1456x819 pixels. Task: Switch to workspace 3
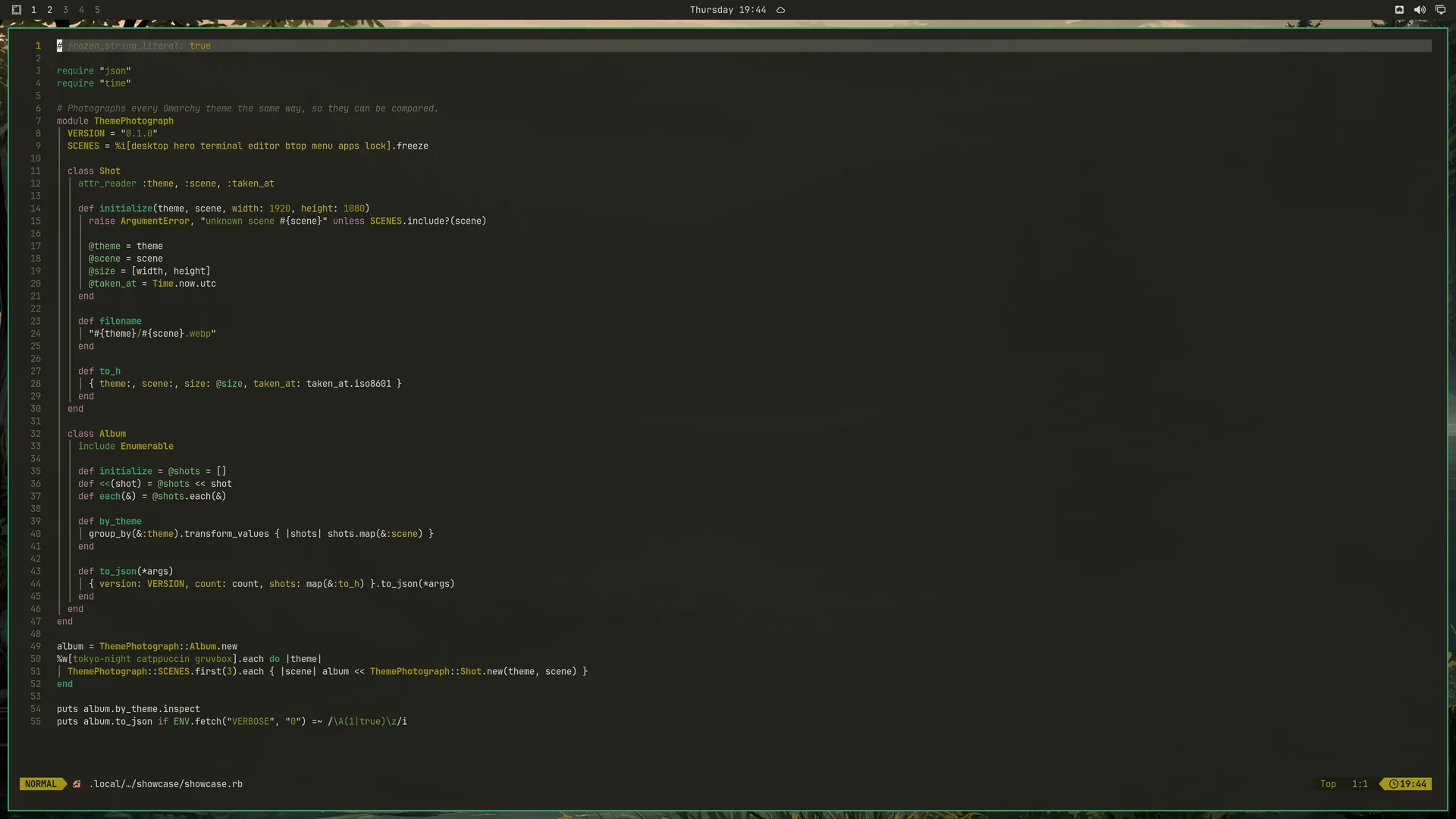(x=65, y=10)
